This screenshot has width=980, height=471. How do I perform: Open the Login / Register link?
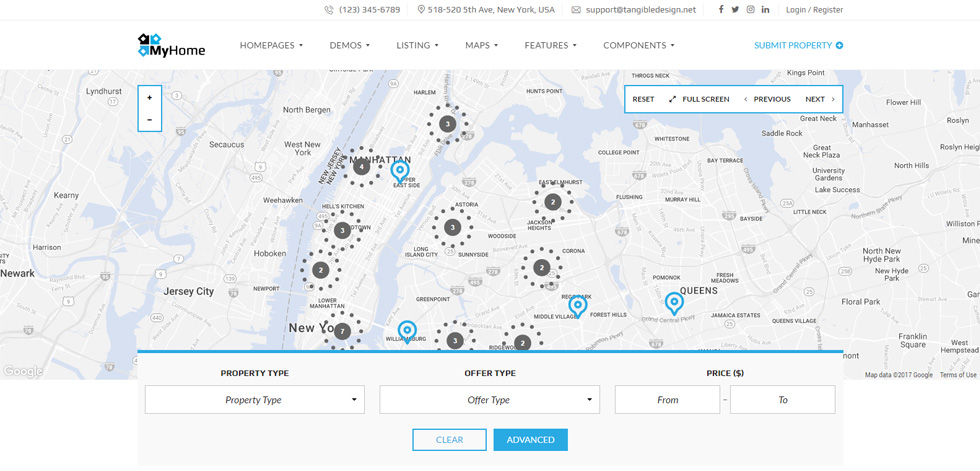tap(814, 9)
